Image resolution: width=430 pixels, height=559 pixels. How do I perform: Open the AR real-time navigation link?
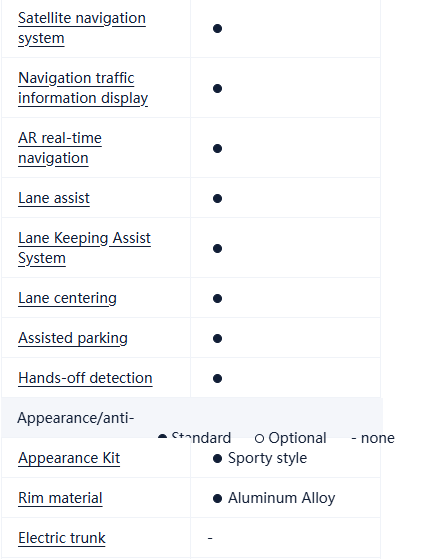[x=60, y=148]
